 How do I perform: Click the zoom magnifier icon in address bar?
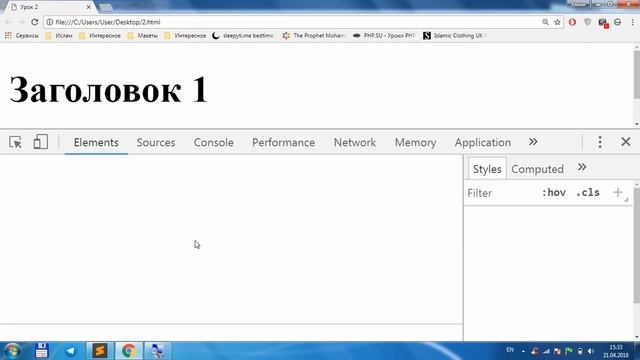pyautogui.click(x=545, y=22)
